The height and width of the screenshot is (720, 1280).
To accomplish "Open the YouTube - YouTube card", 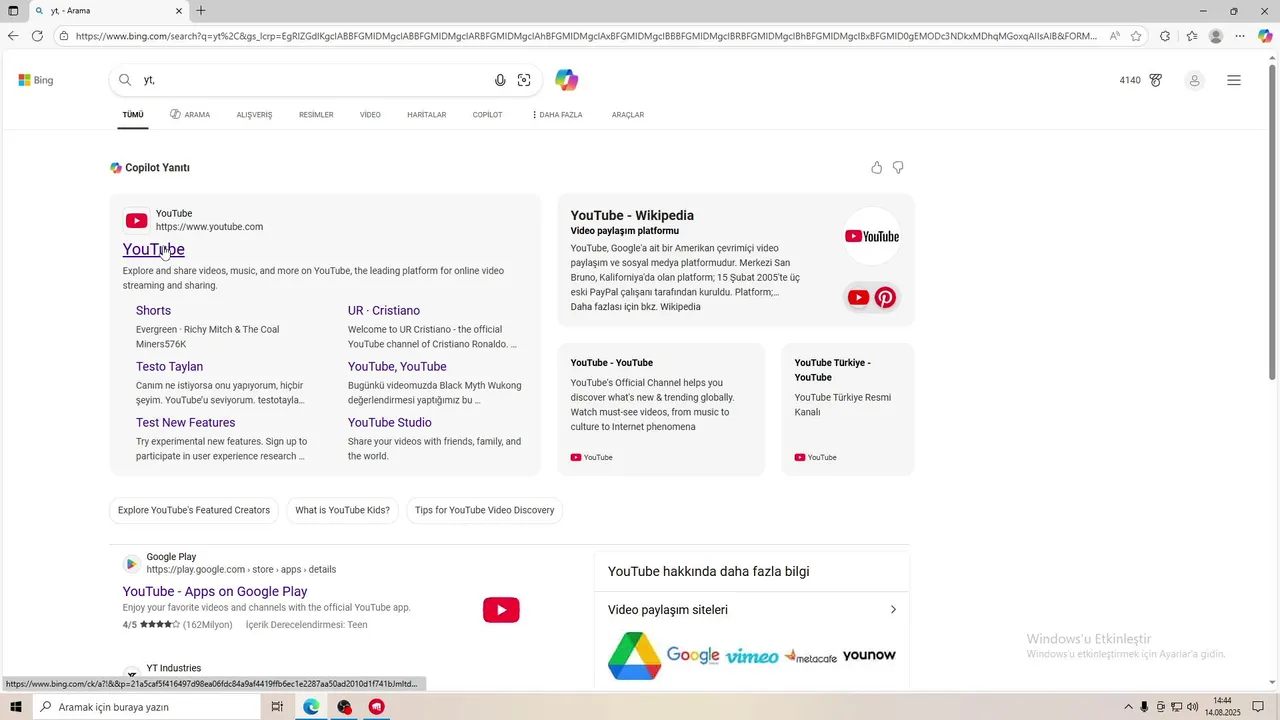I will [x=661, y=409].
